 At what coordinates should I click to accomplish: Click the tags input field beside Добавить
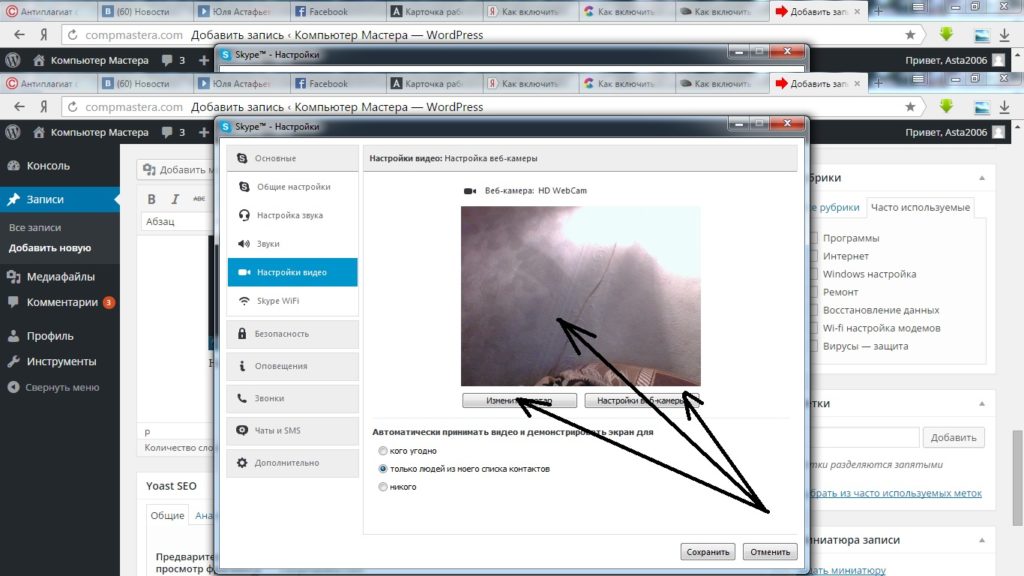(863, 438)
